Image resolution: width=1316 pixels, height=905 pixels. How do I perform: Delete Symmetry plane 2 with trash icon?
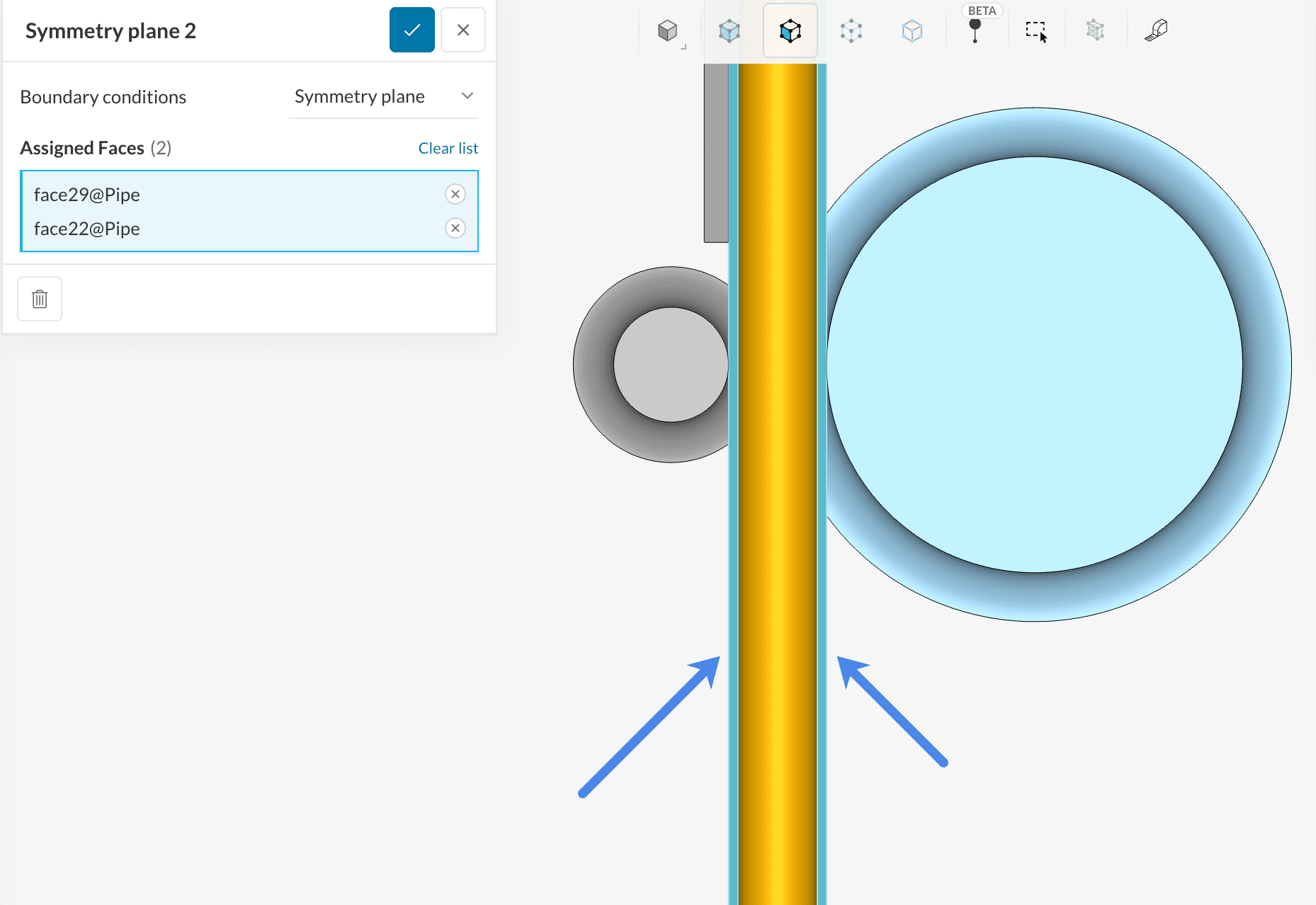pyautogui.click(x=40, y=299)
